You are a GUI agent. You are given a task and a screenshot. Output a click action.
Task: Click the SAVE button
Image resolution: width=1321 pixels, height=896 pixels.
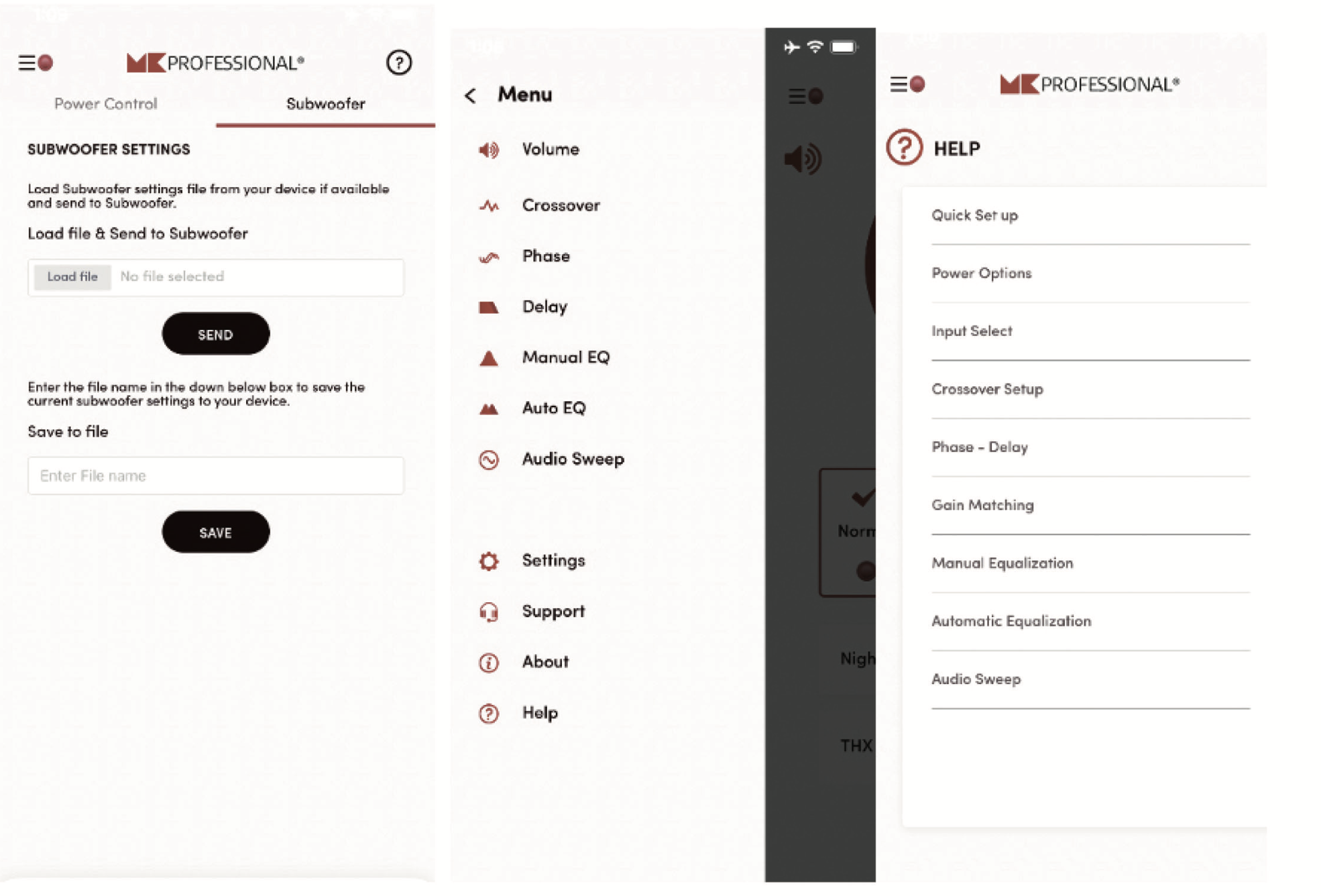click(216, 532)
